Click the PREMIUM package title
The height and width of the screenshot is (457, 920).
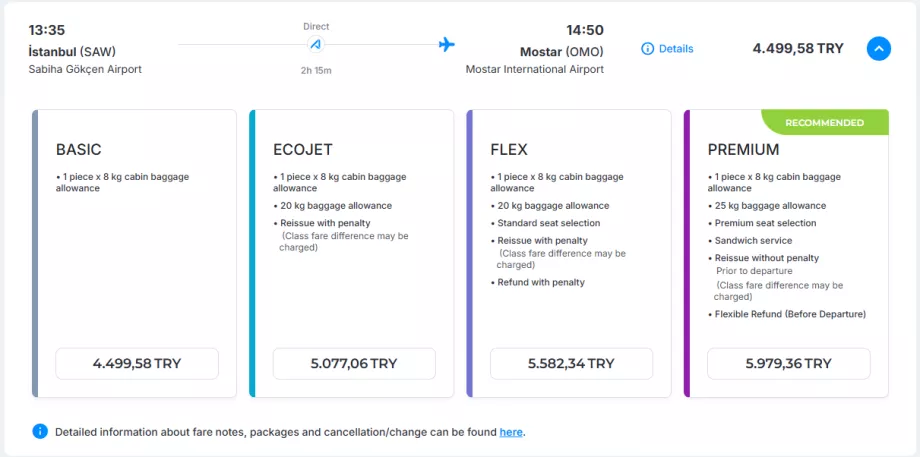click(743, 150)
